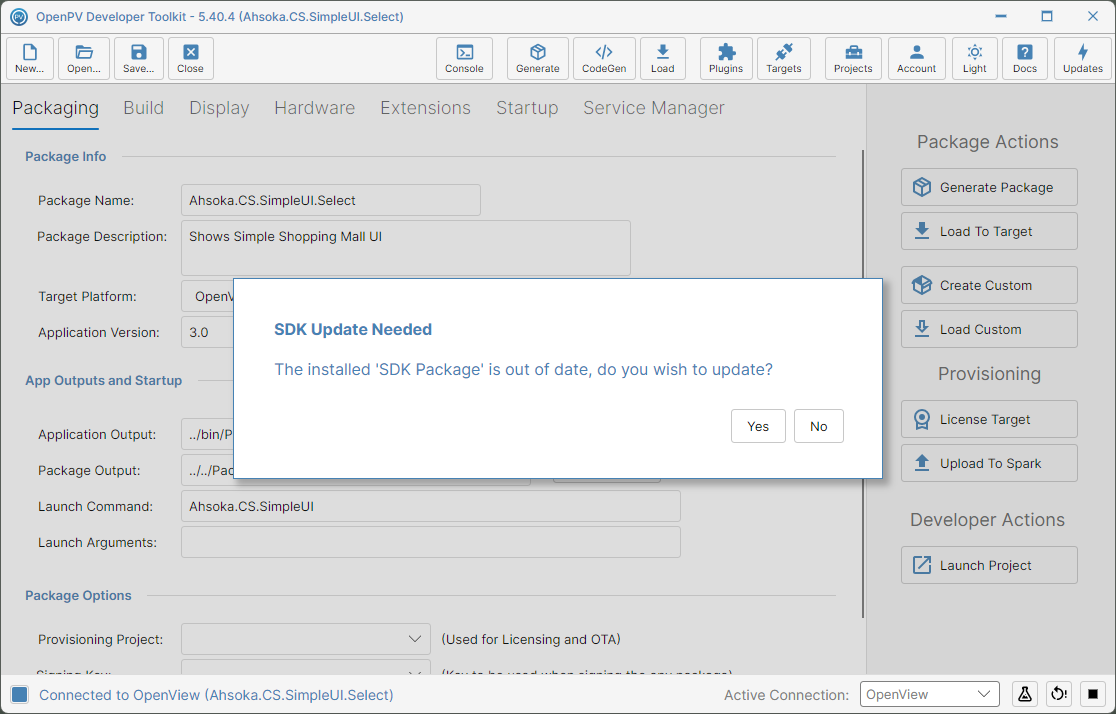Viewport: 1116px width, 714px height.
Task: Switch to the Packaging tab
Action: pos(56,108)
